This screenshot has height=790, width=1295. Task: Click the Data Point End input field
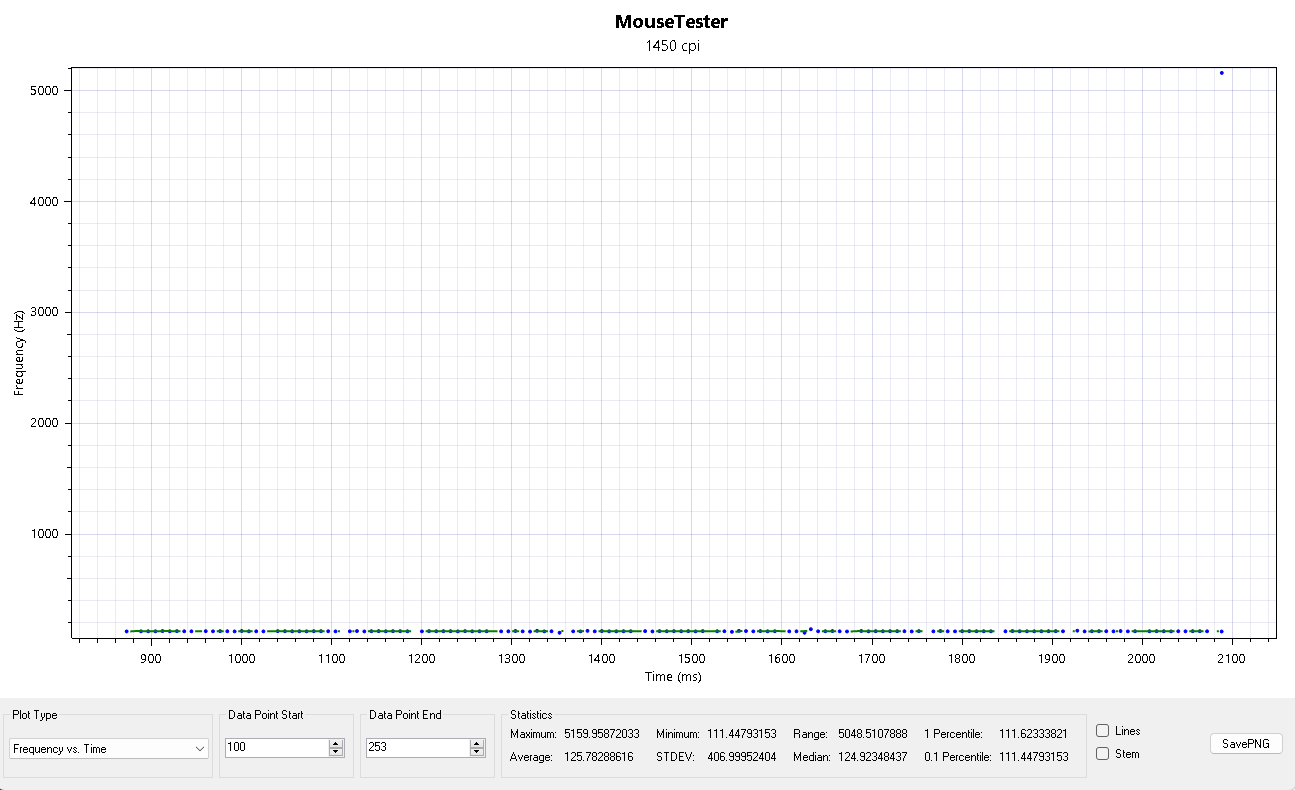[417, 748]
